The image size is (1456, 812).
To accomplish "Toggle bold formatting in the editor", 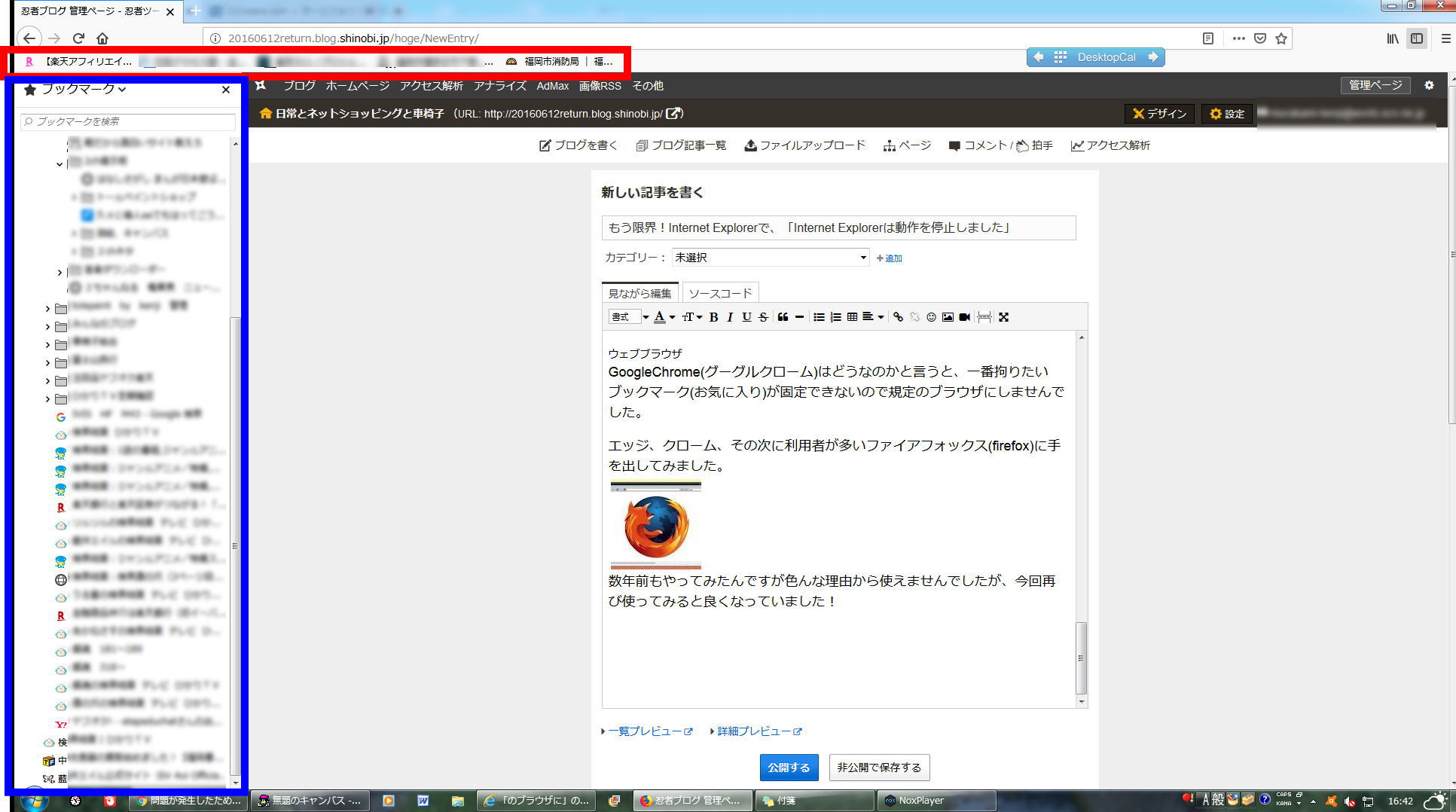I will coord(713,317).
